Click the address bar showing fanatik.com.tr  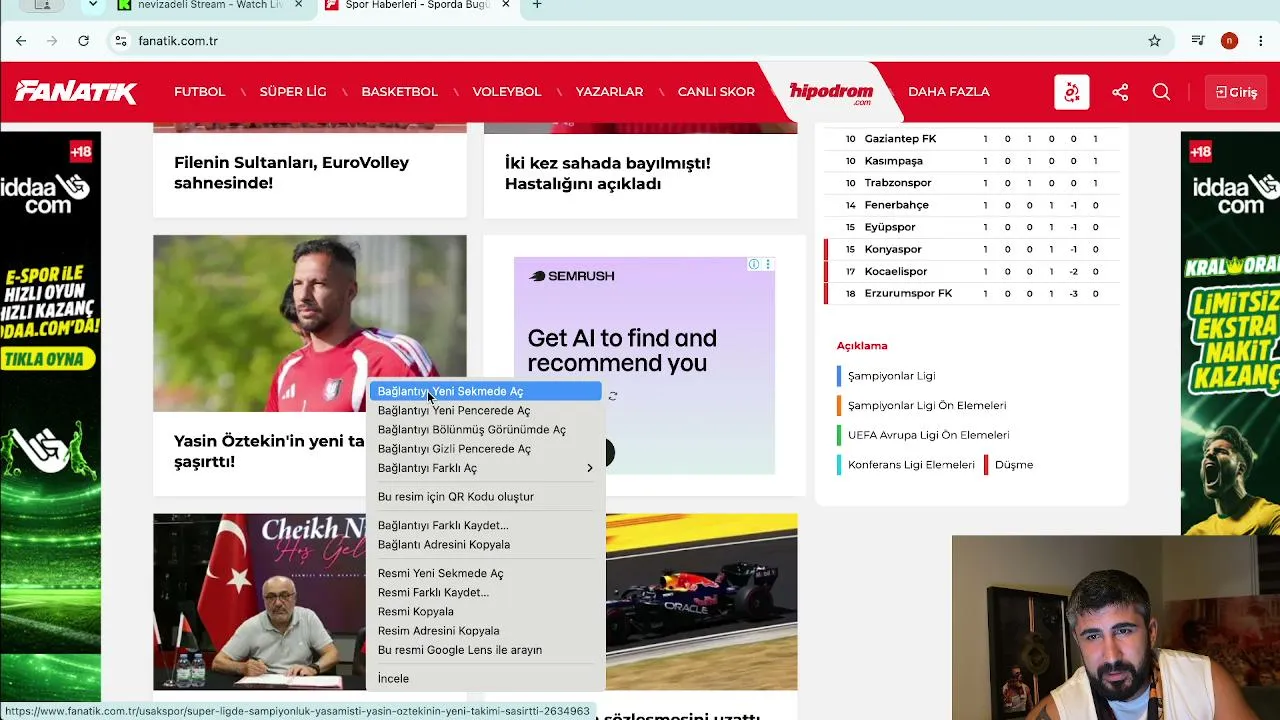point(638,41)
